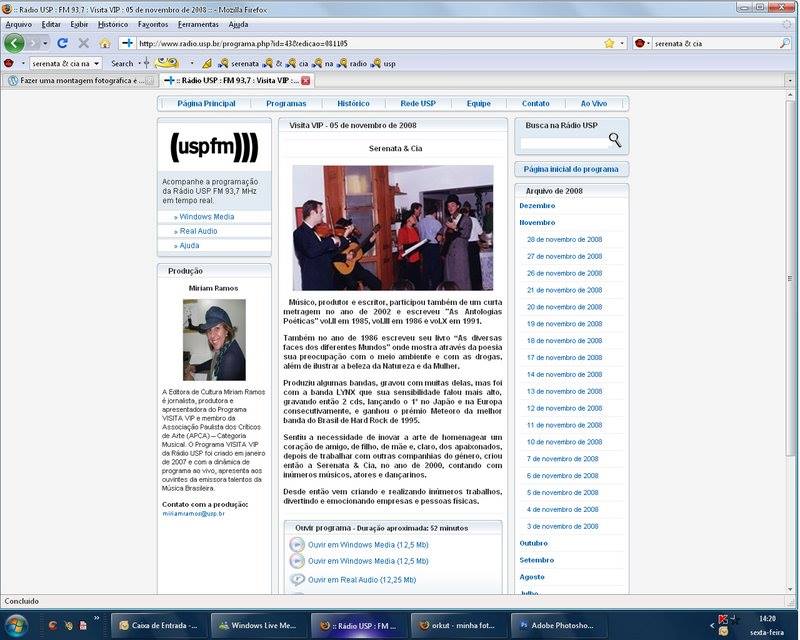Image resolution: width=800 pixels, height=640 pixels.
Task: Open the Histórico menu in menu bar
Action: coord(113,24)
